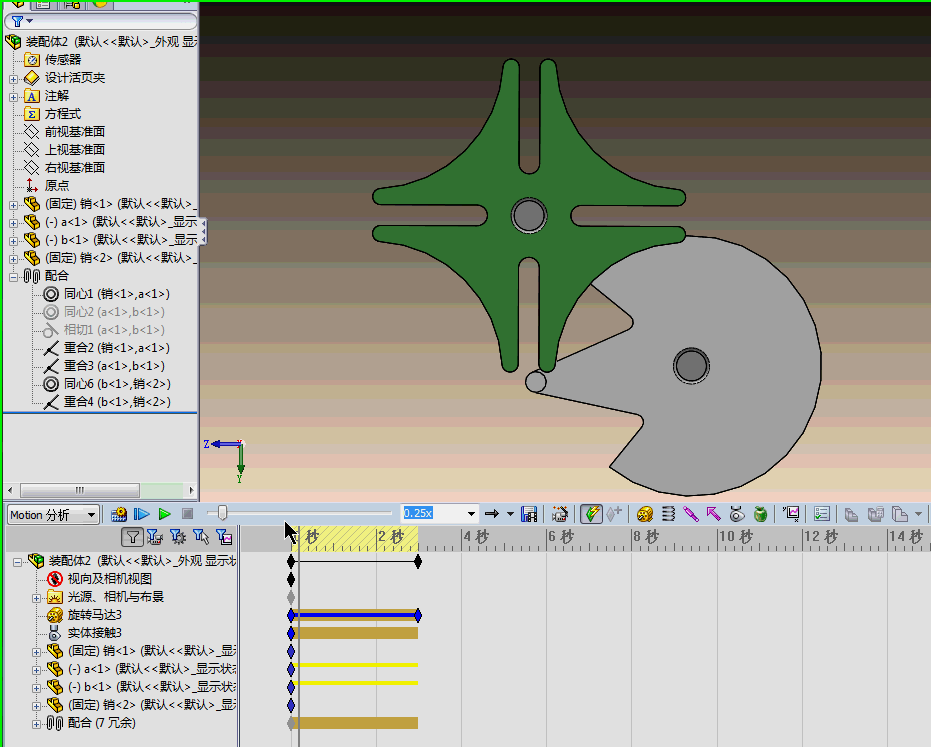The width and height of the screenshot is (931, 747).
Task: Open the Motion 分析 study type dropdown
Action: (x=91, y=515)
